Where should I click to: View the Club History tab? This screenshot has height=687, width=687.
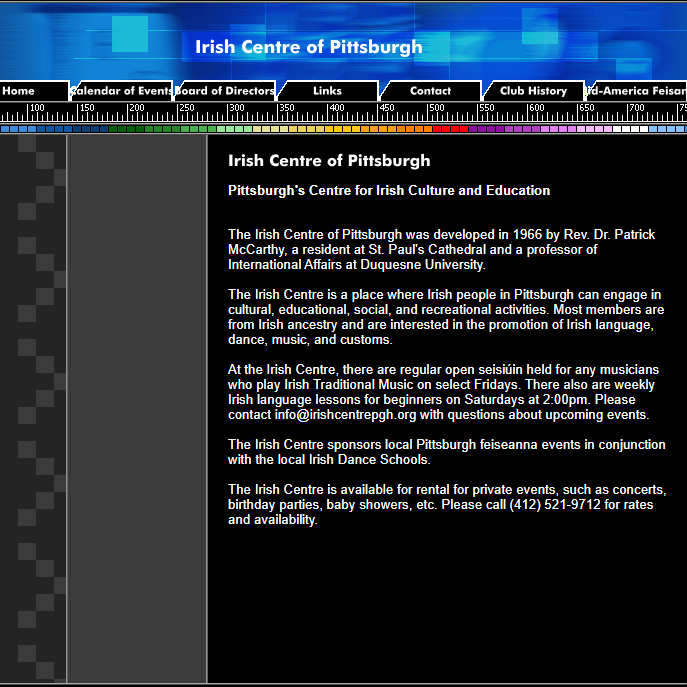[x=533, y=91]
